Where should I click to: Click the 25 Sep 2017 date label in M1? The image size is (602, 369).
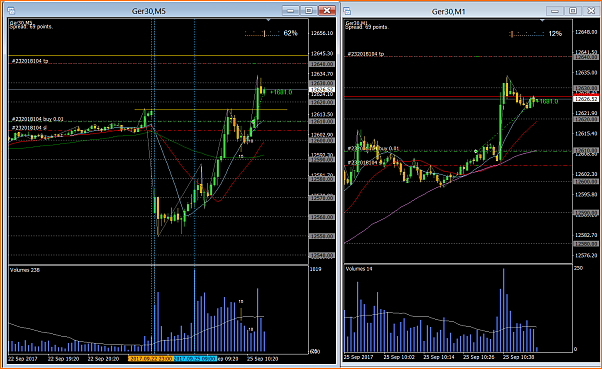[359, 357]
